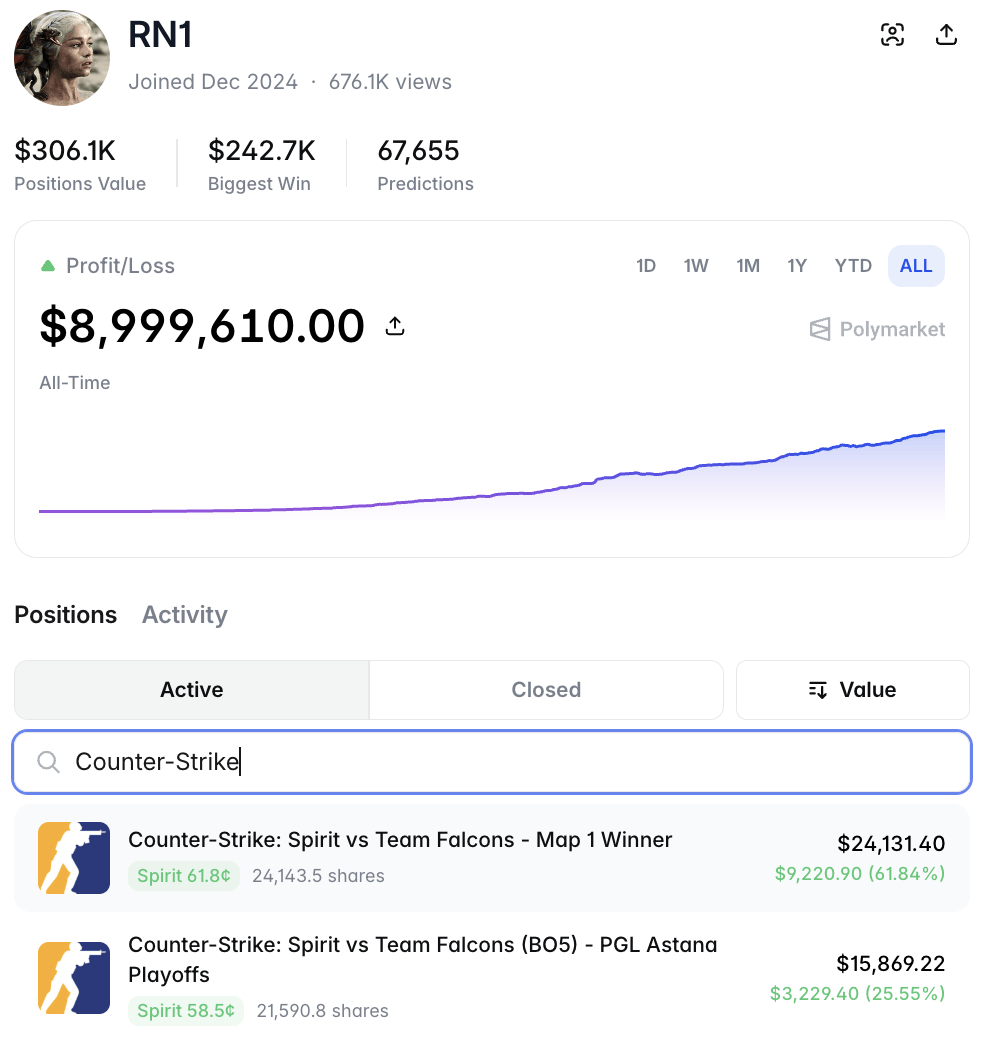Click the $9,220.90 (61.84%) gain
This screenshot has height=1040, width=984.
[860, 874]
